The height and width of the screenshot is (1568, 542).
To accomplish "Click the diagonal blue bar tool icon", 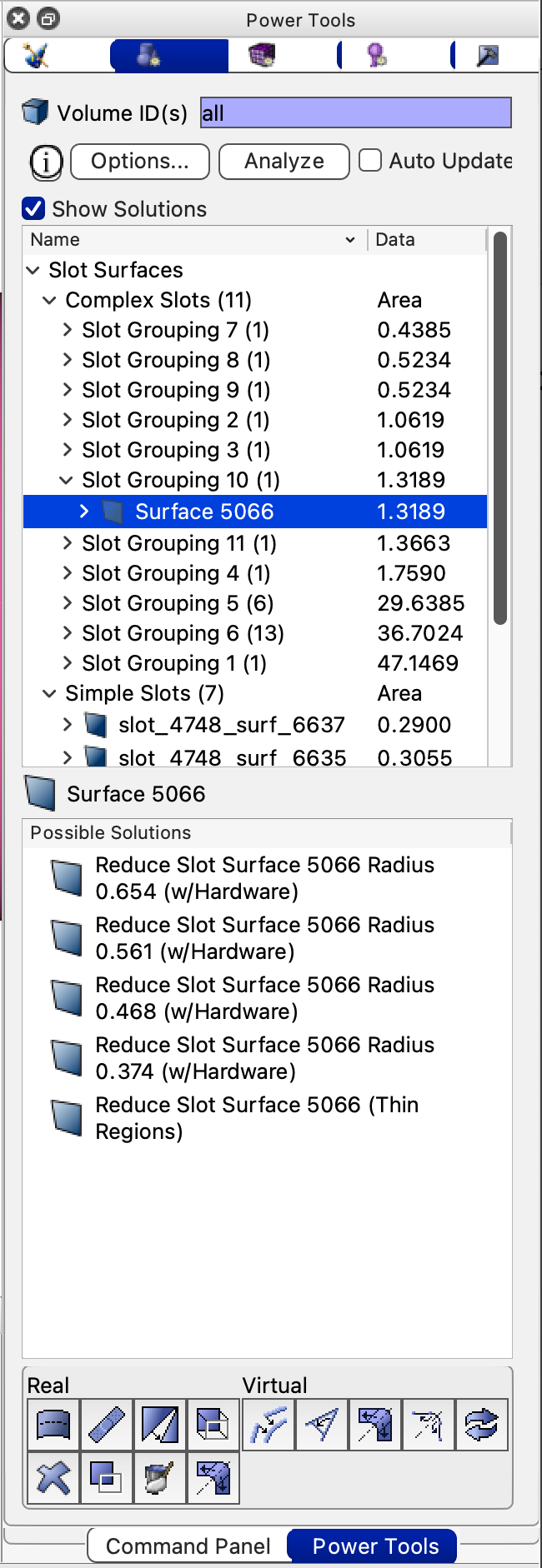I will pyautogui.click(x=106, y=1425).
